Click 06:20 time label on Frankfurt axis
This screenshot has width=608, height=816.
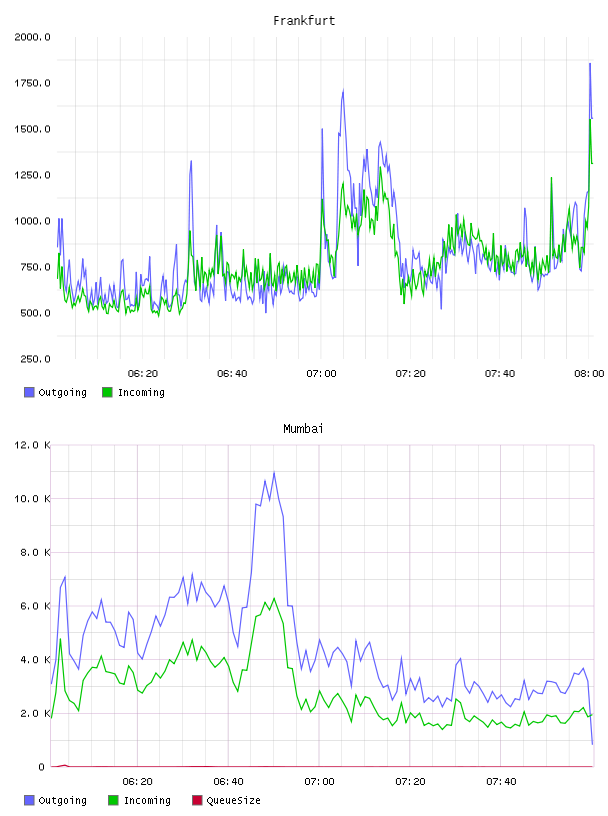coord(143,374)
